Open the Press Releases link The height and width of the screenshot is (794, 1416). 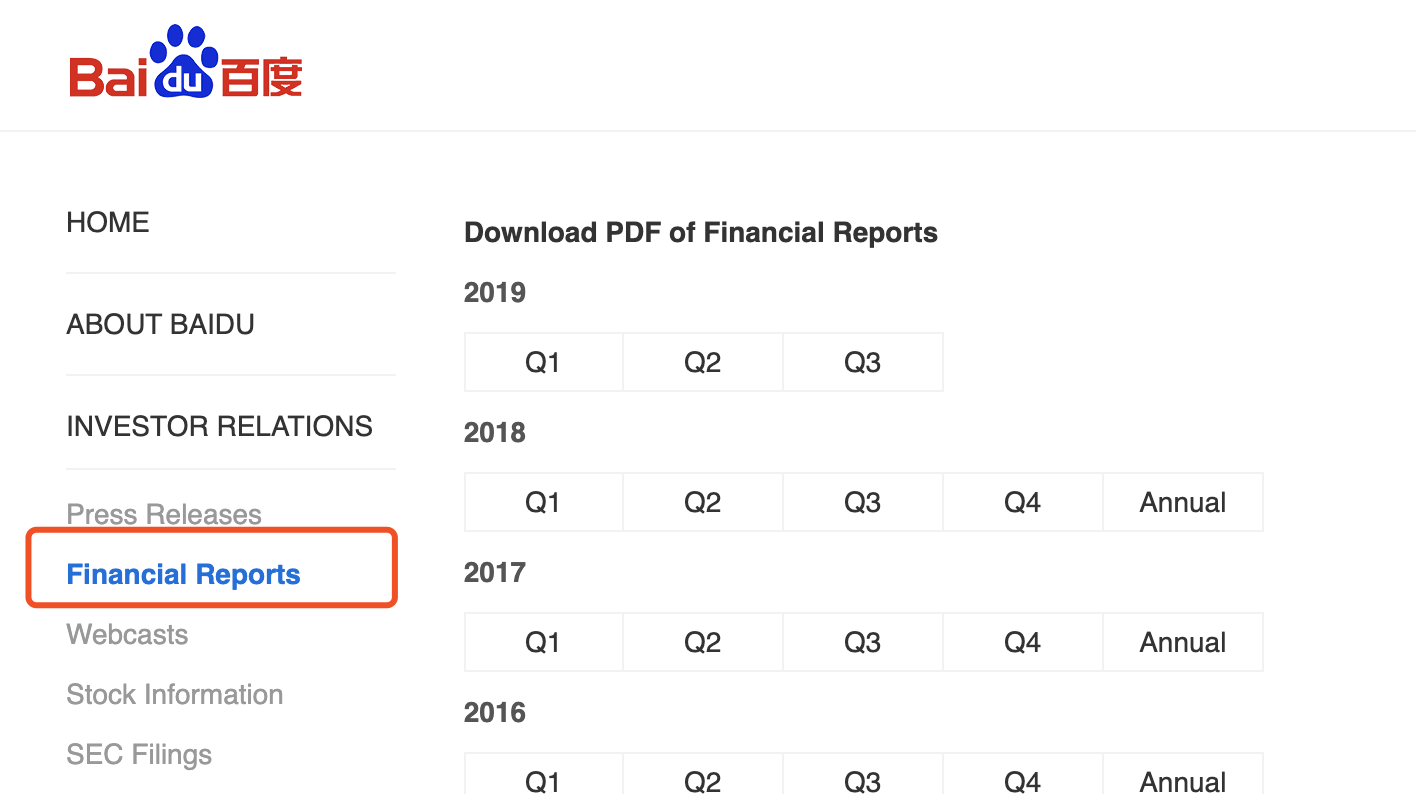164,514
